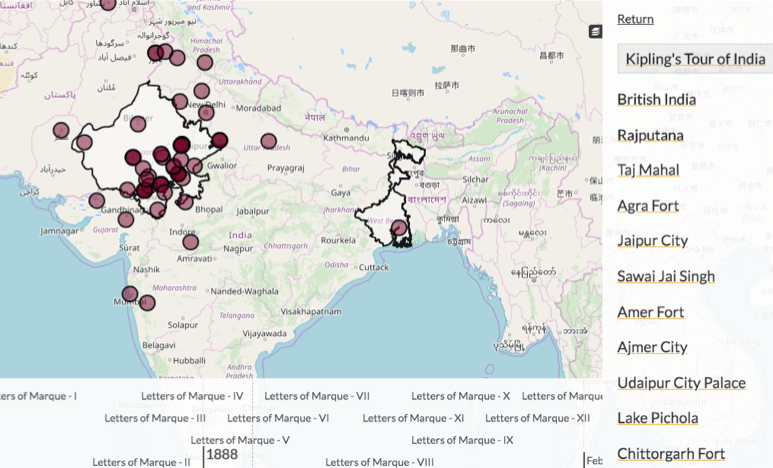The height and width of the screenshot is (468, 773).
Task: Click the 1888 year marker on timeline
Action: [x=222, y=455]
